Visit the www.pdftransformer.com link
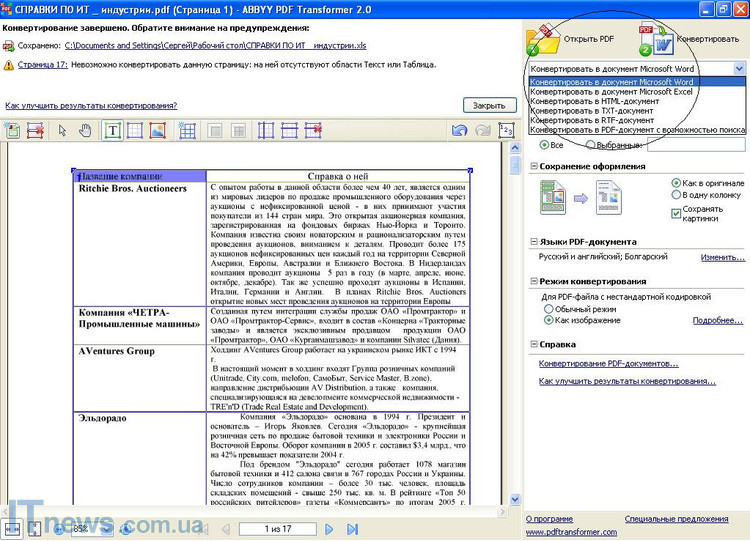Screen dimensions: 750x541 [571, 532]
